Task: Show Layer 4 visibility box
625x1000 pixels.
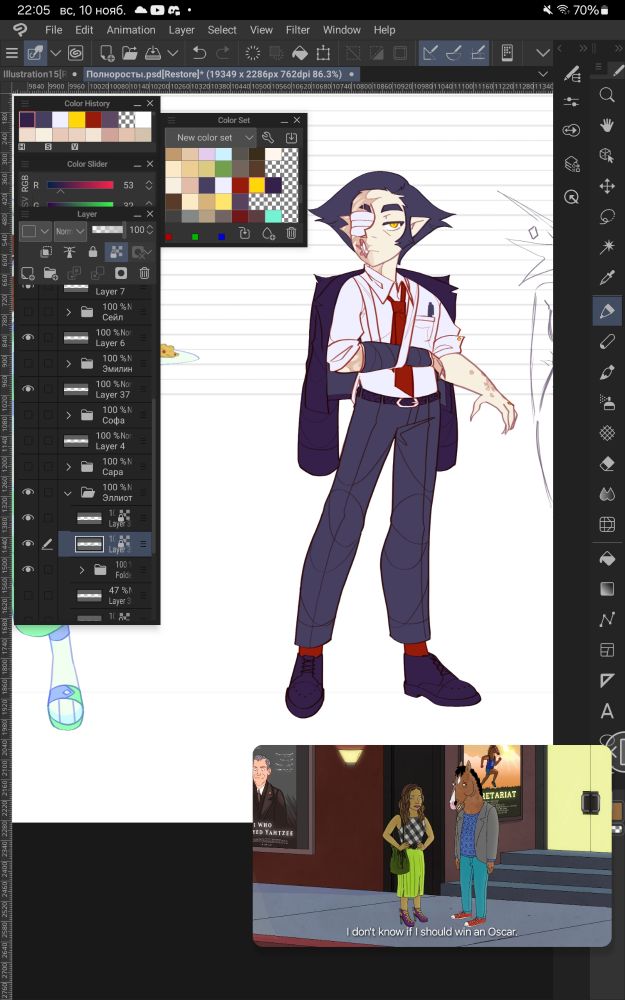Action: [x=27, y=441]
